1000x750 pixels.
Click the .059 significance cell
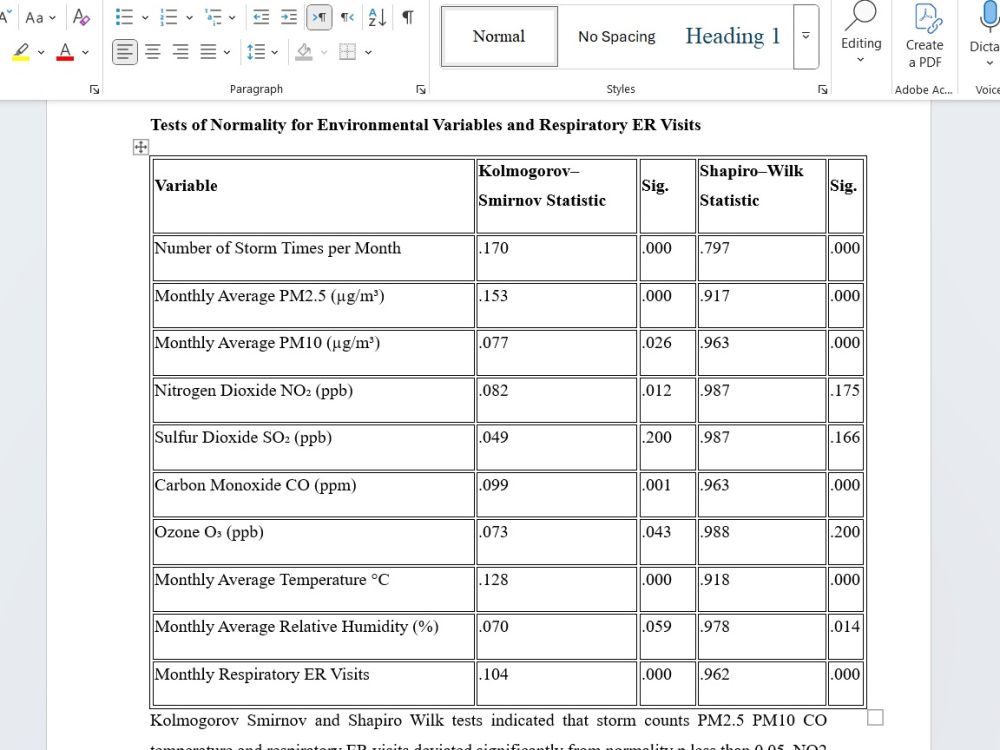[668, 636]
